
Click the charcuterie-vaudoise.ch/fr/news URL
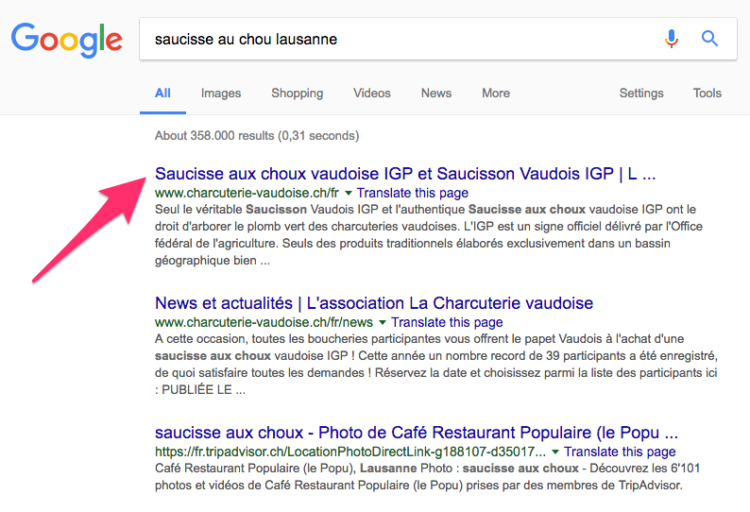click(x=264, y=322)
